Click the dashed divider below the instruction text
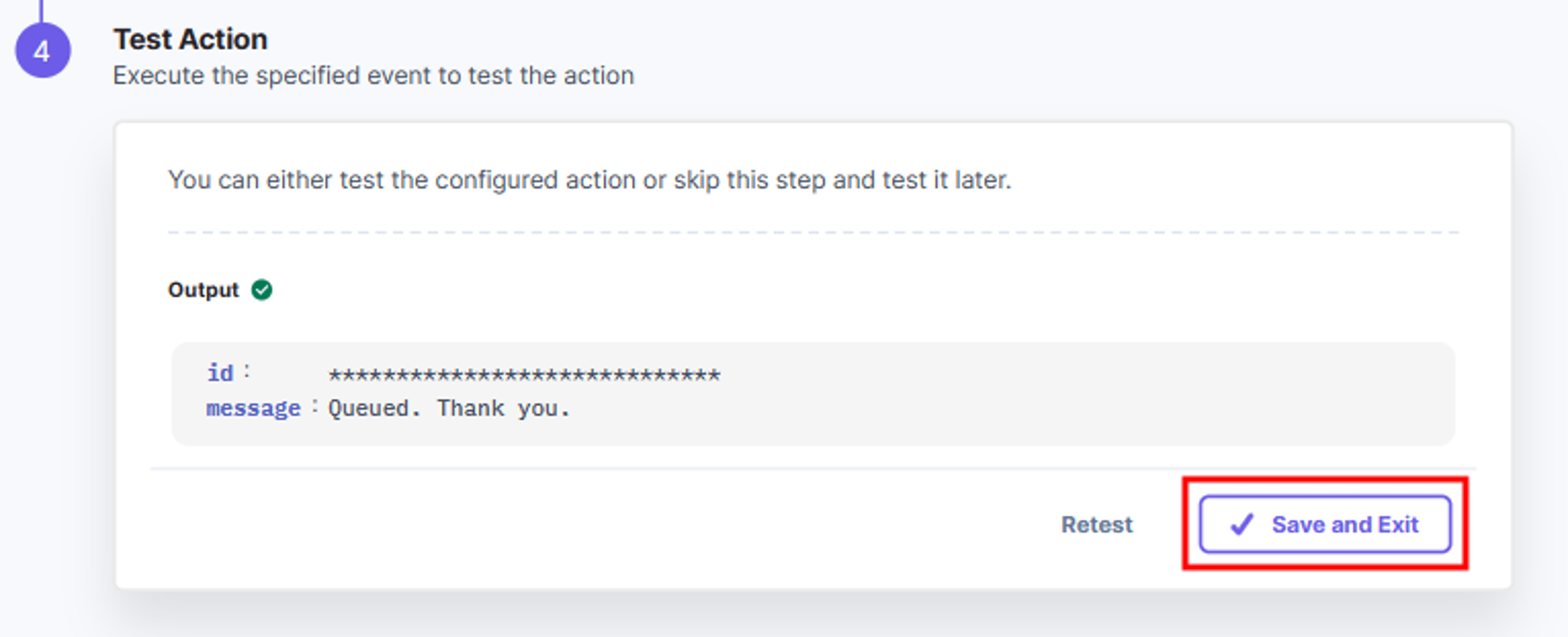1568x637 pixels. pyautogui.click(x=813, y=232)
